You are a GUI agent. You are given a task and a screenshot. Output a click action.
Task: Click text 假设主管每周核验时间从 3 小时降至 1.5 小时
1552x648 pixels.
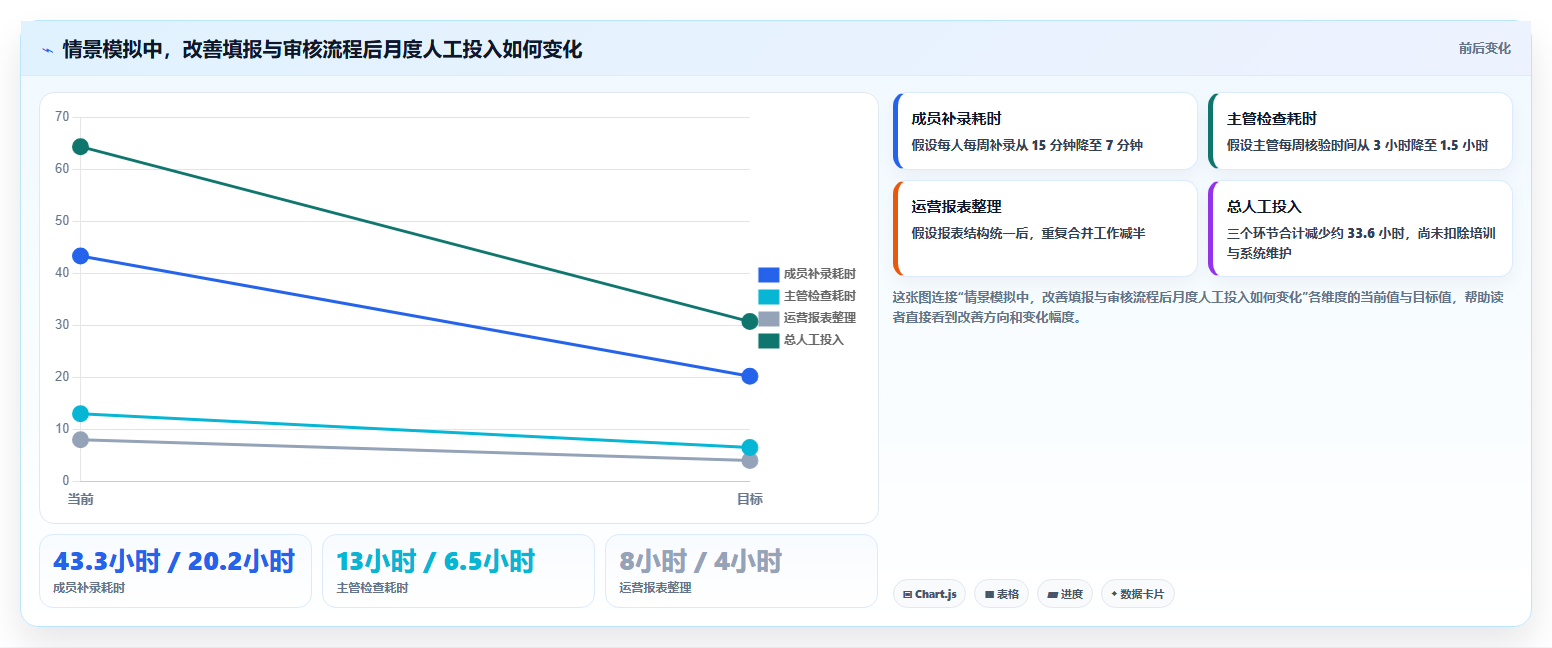coord(1357,145)
